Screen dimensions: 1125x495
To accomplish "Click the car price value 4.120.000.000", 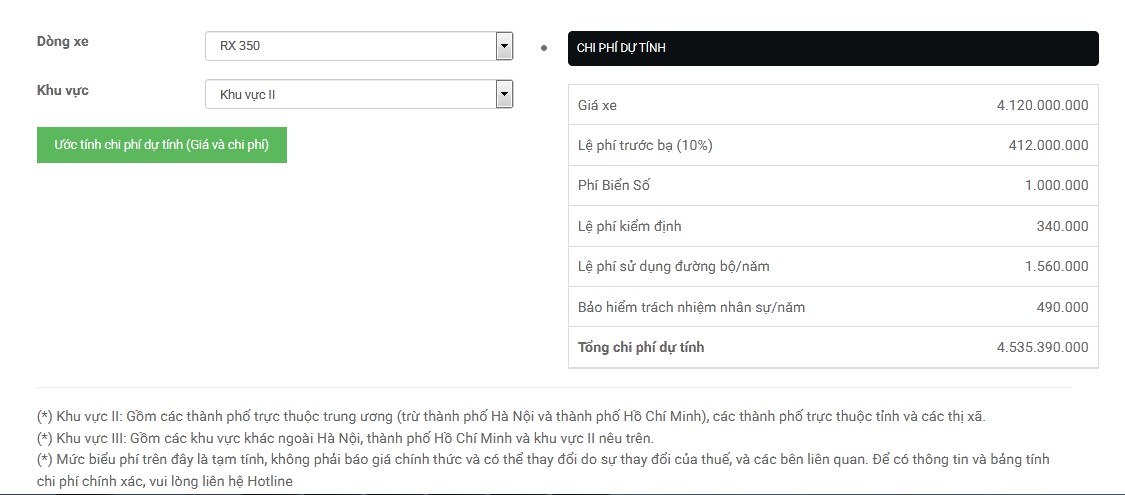I will coord(1042,105).
